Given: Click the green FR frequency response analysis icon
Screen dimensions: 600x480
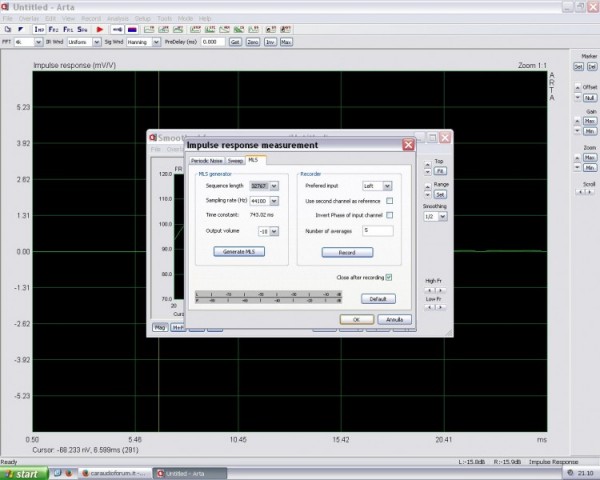Looking at the screenshot, I should tap(149, 29).
